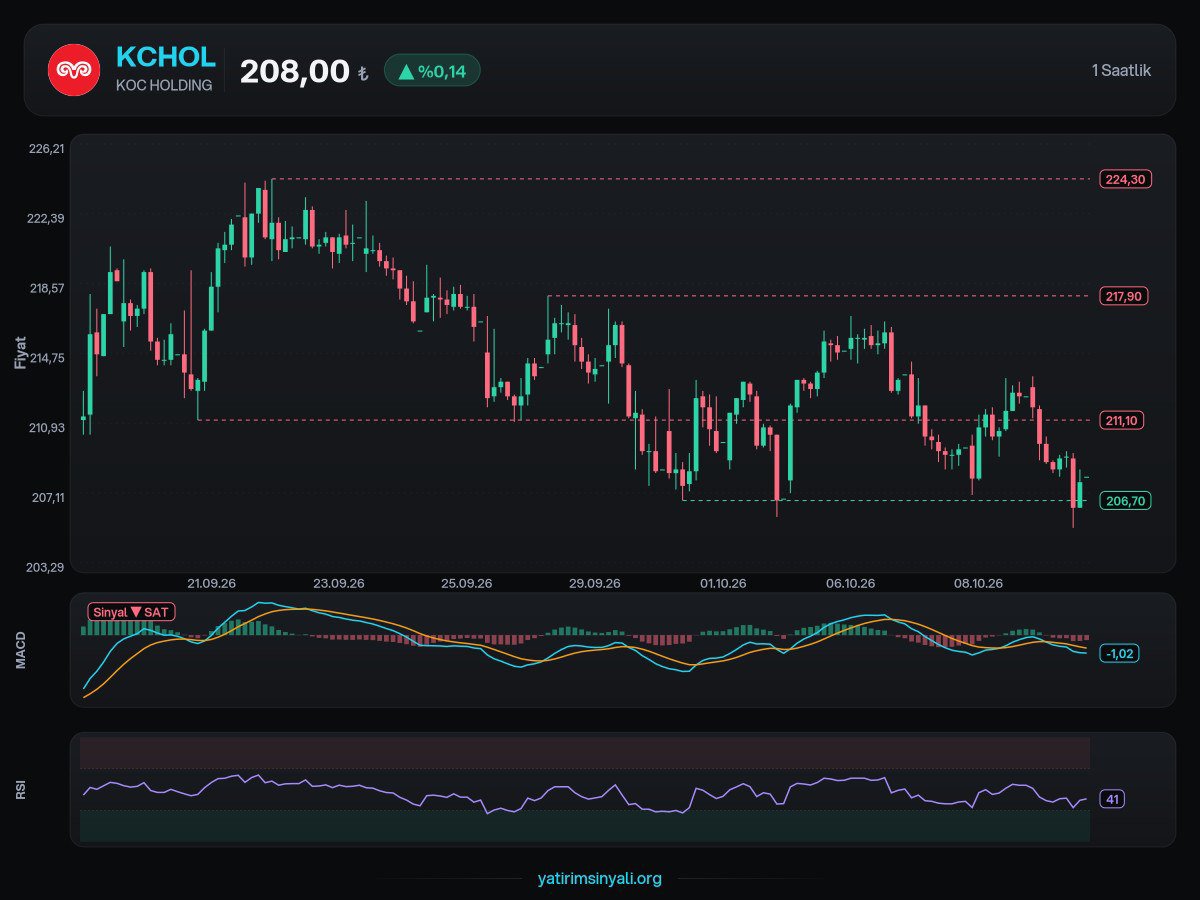Click the 23.09.26 date label
Viewport: 1200px width, 900px height.
(x=339, y=583)
